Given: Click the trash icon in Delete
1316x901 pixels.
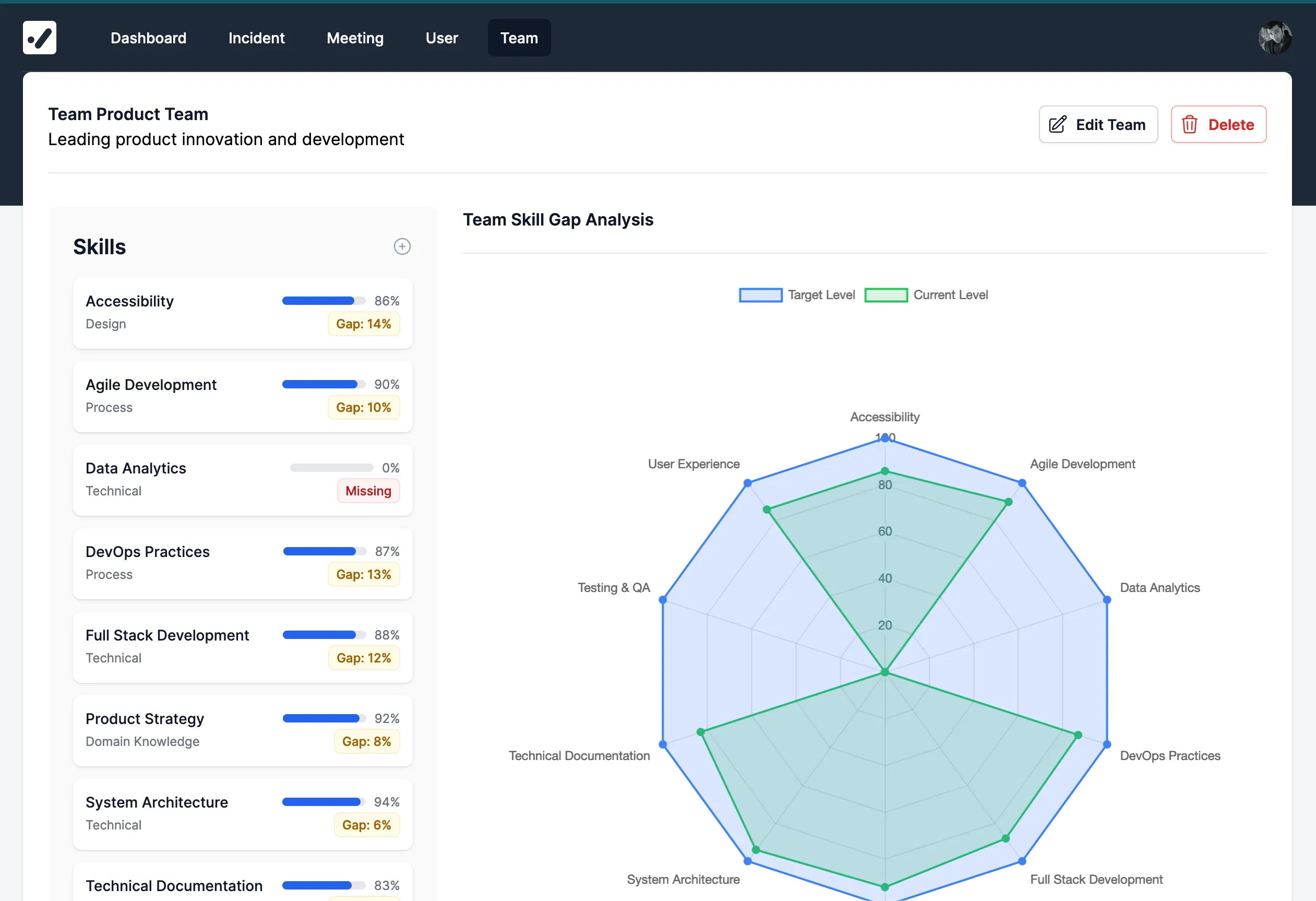Looking at the screenshot, I should [1189, 125].
